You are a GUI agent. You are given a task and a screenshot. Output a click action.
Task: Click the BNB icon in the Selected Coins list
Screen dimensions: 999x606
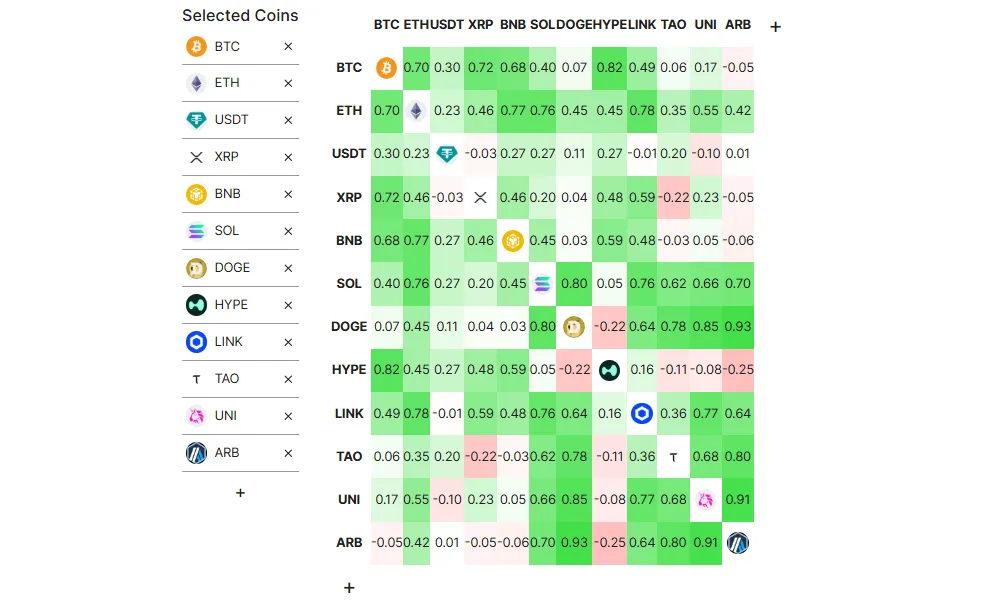point(197,194)
